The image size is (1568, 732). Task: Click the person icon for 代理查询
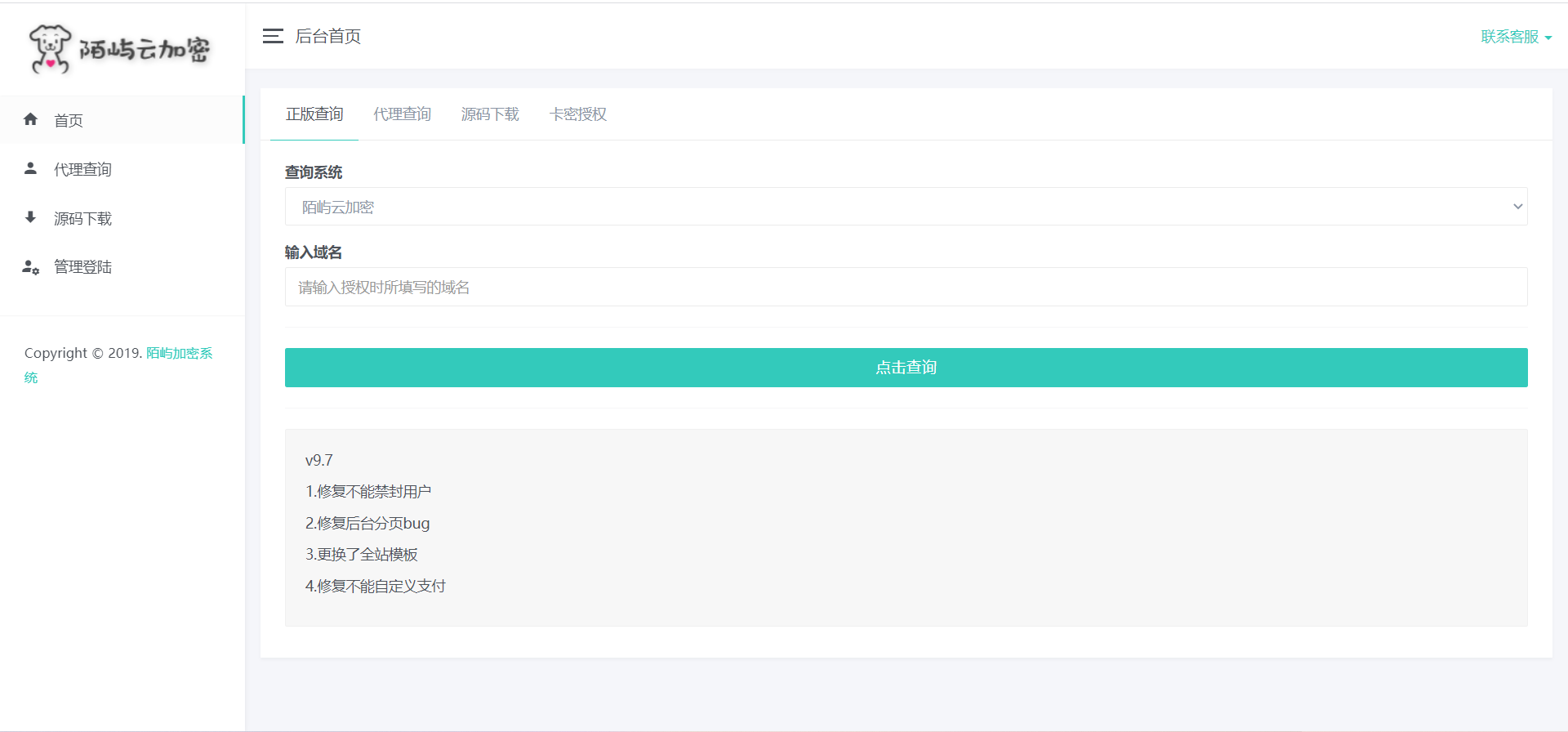coord(31,168)
